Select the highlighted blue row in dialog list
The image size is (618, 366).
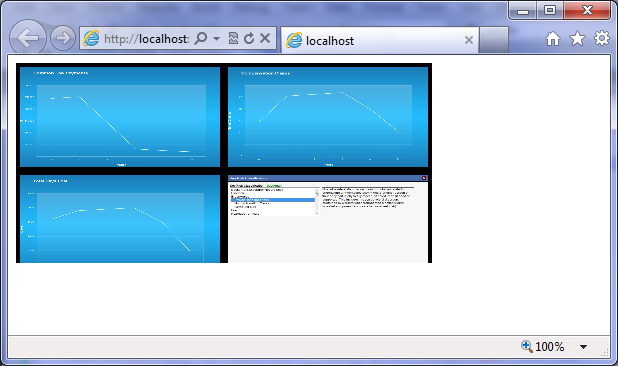point(273,200)
